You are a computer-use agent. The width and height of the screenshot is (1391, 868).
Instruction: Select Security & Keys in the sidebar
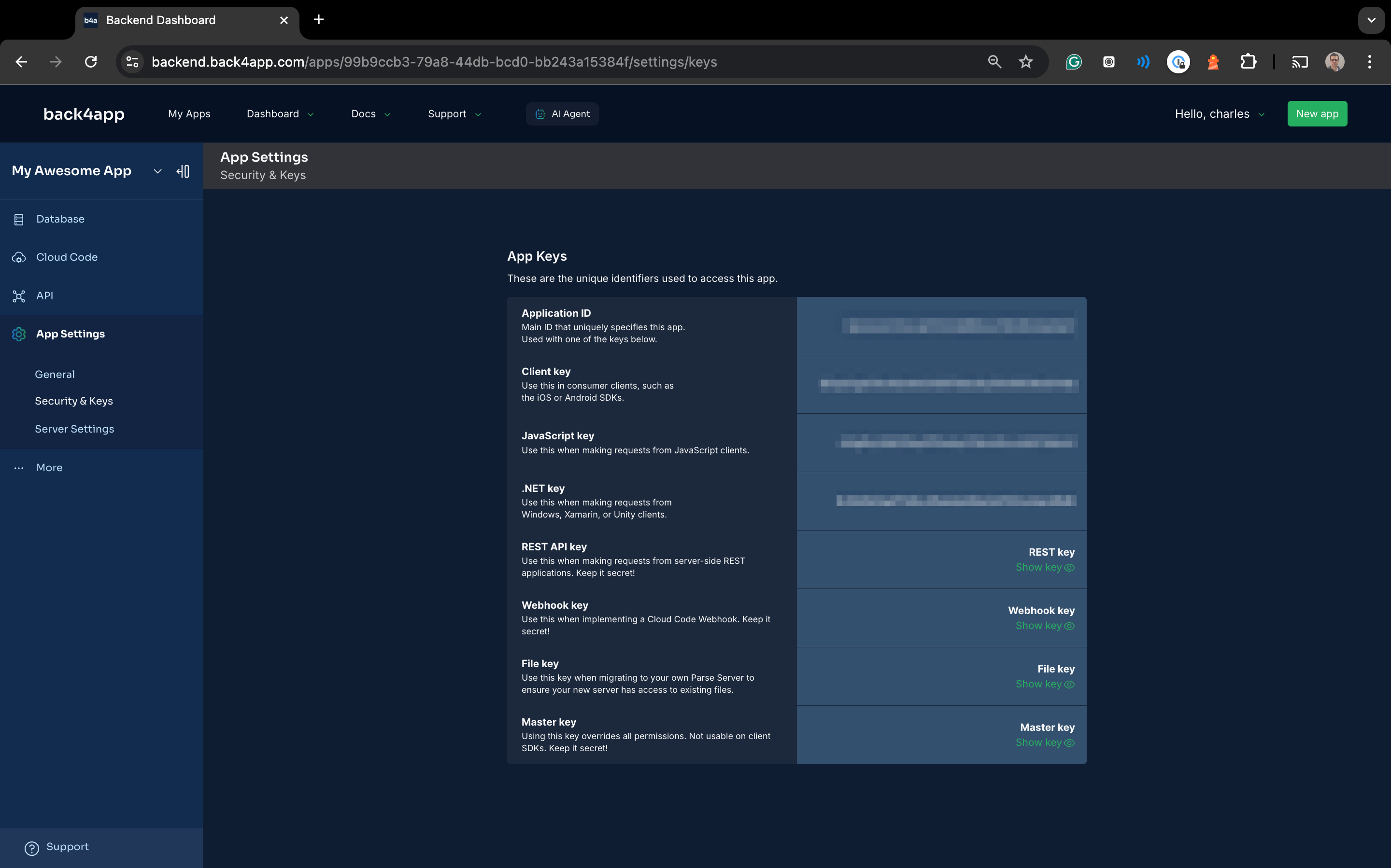click(73, 401)
